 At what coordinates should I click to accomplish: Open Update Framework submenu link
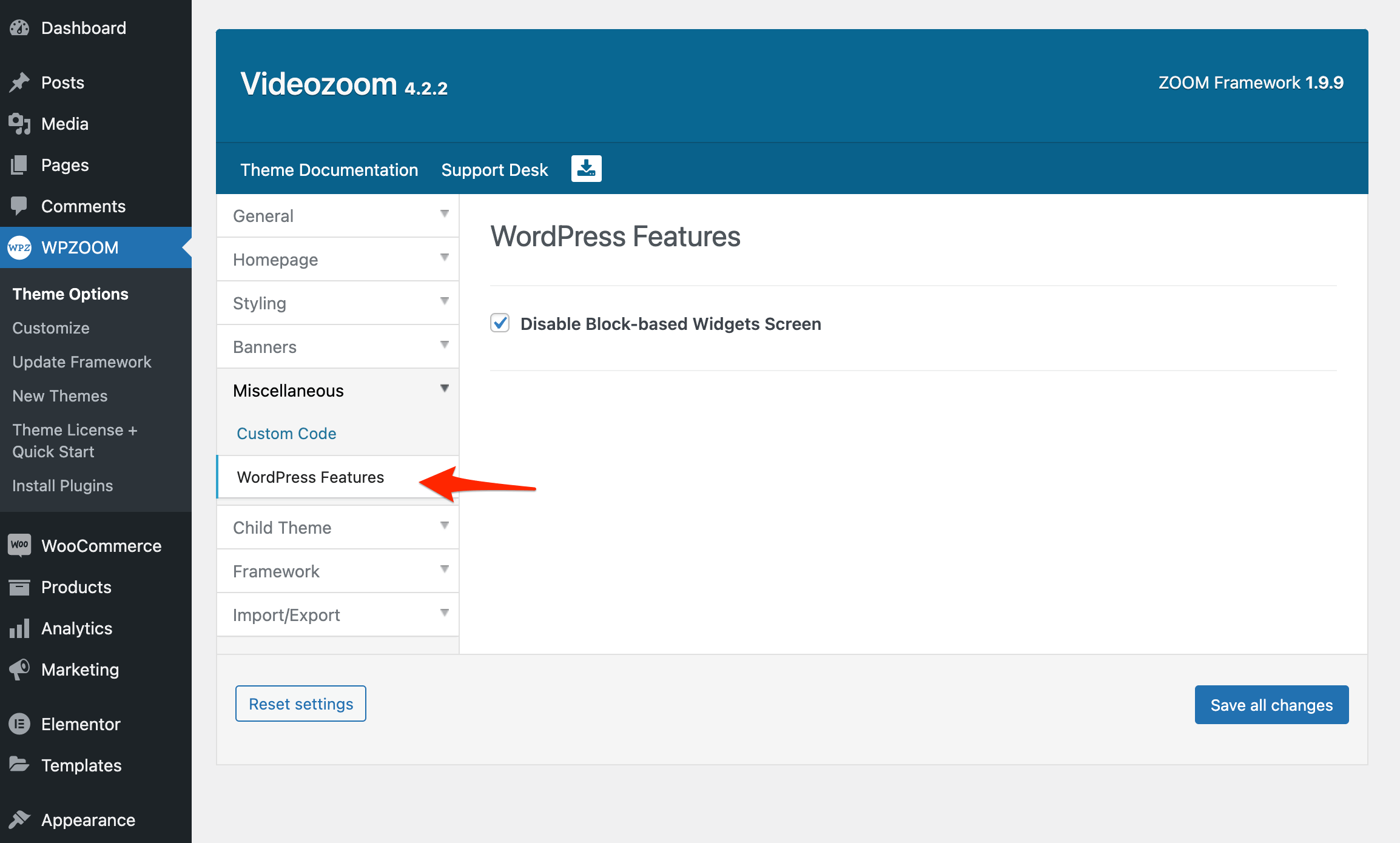pyautogui.click(x=82, y=362)
